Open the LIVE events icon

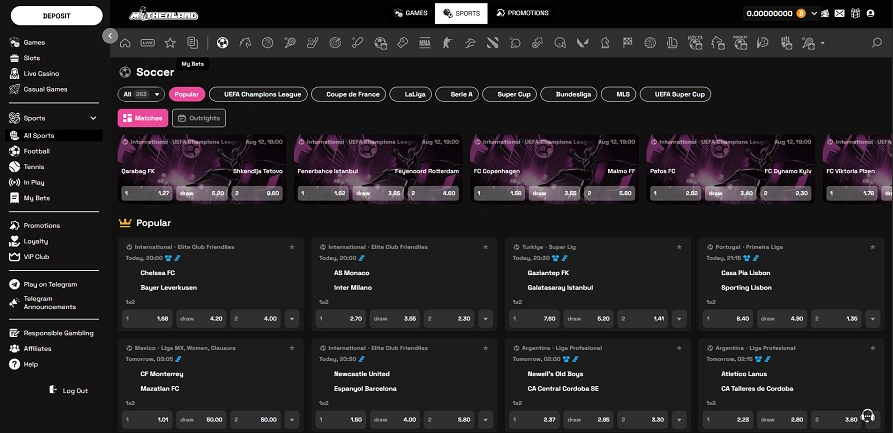pos(148,43)
